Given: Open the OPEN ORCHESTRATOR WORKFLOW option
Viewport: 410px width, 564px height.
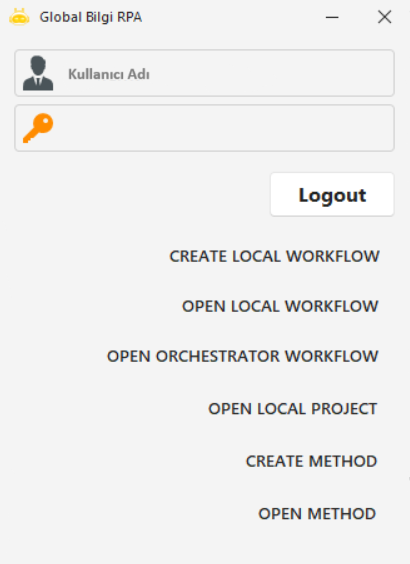Looking at the screenshot, I should click(x=243, y=356).
